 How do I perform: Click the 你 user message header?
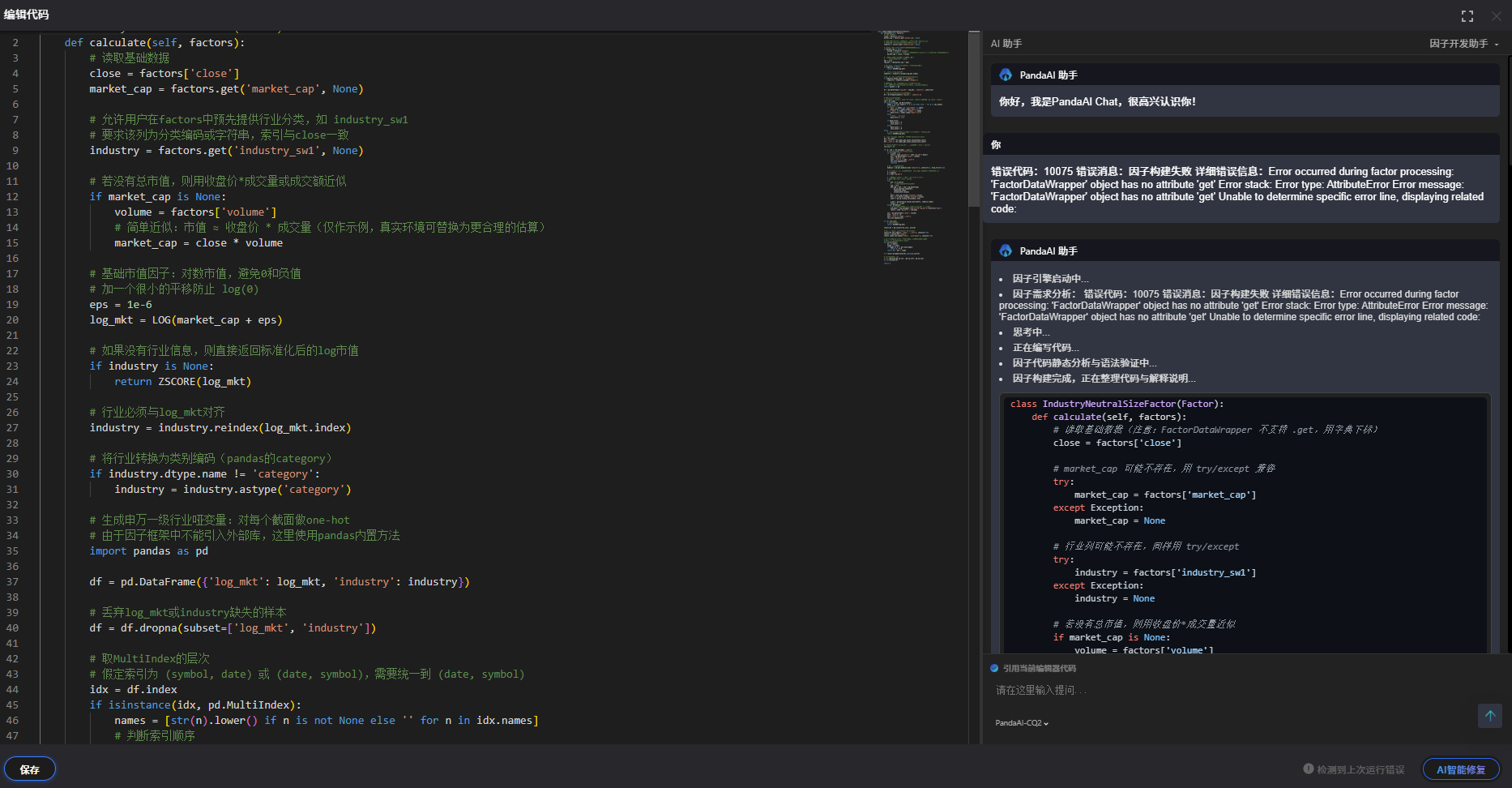click(x=996, y=145)
